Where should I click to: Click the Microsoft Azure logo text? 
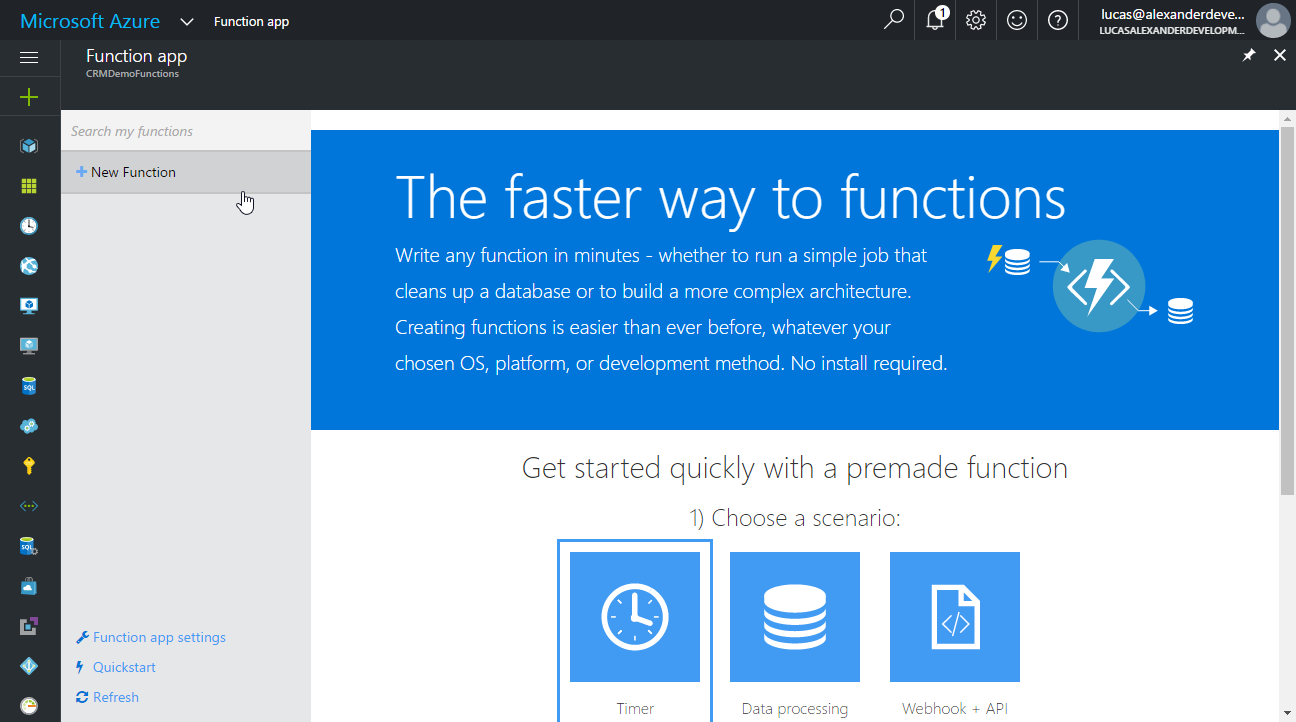(90, 21)
